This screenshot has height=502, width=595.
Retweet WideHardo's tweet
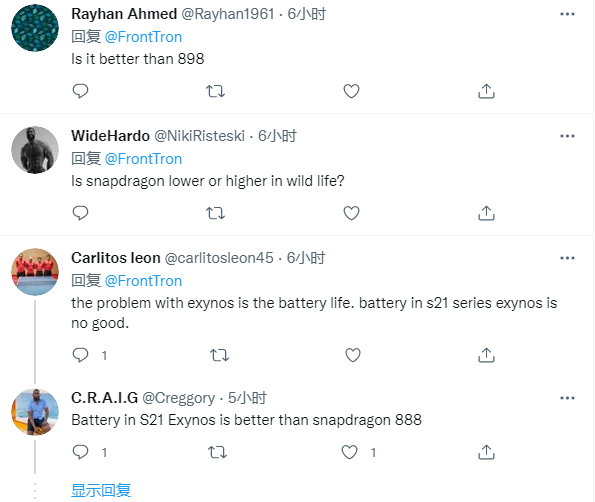pos(215,213)
